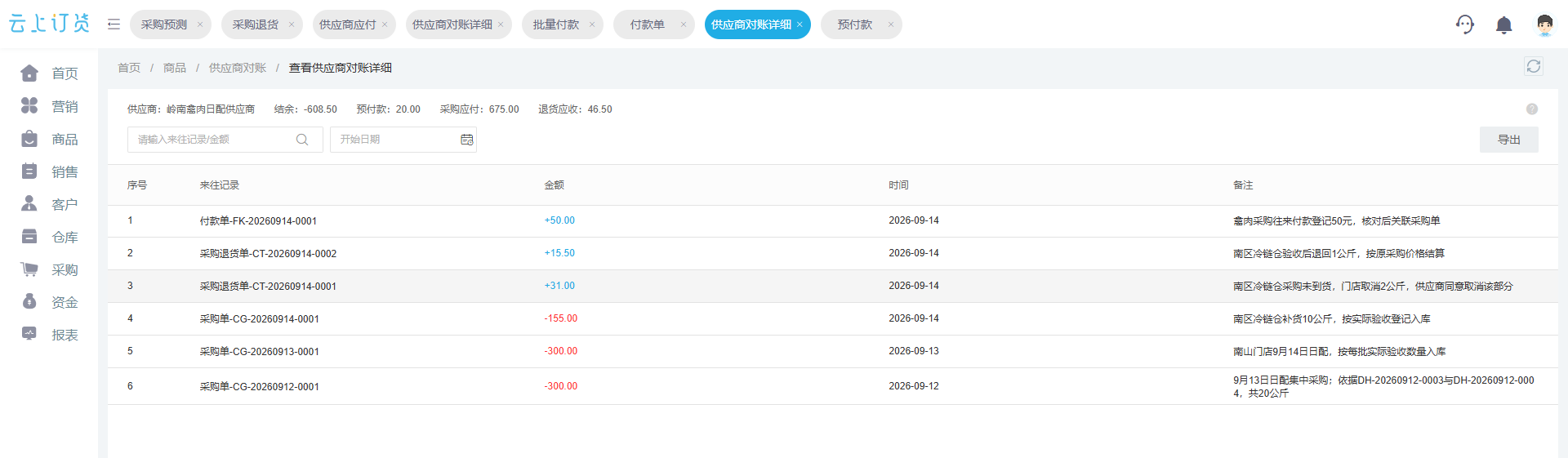This screenshot has height=458, width=1568.
Task: Click the user avatar
Action: (x=1543, y=25)
